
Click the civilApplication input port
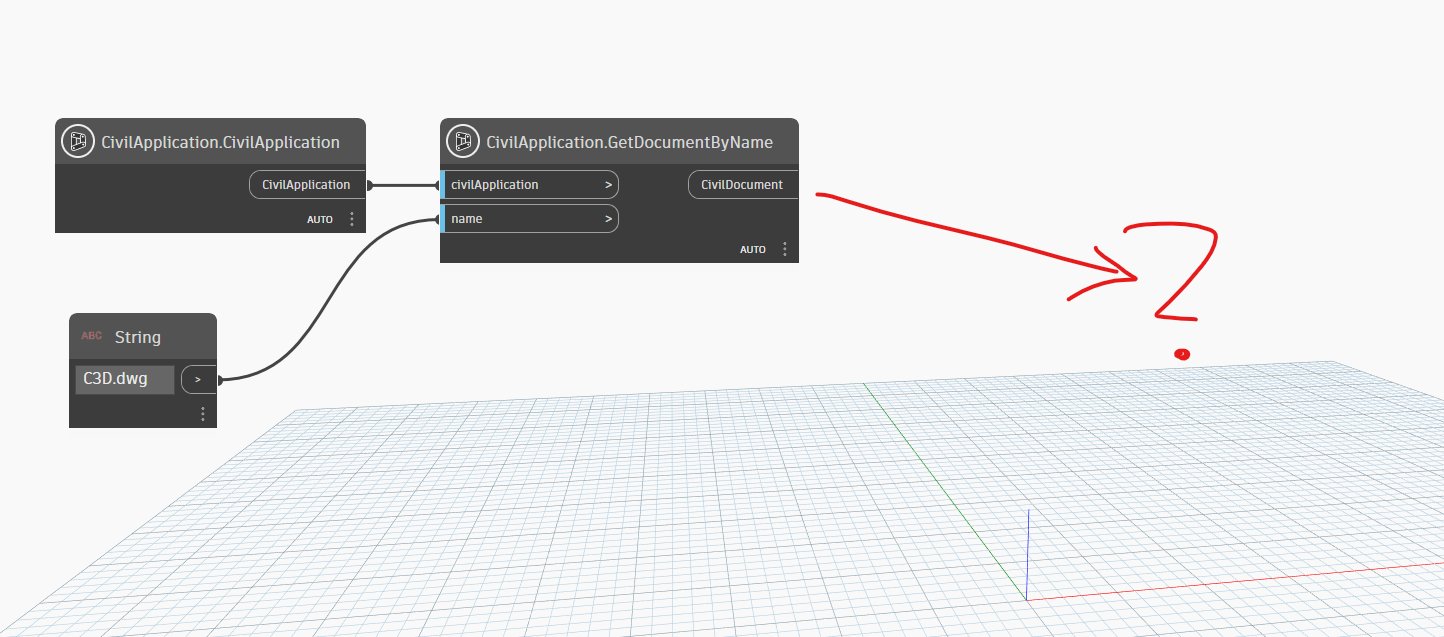click(529, 185)
